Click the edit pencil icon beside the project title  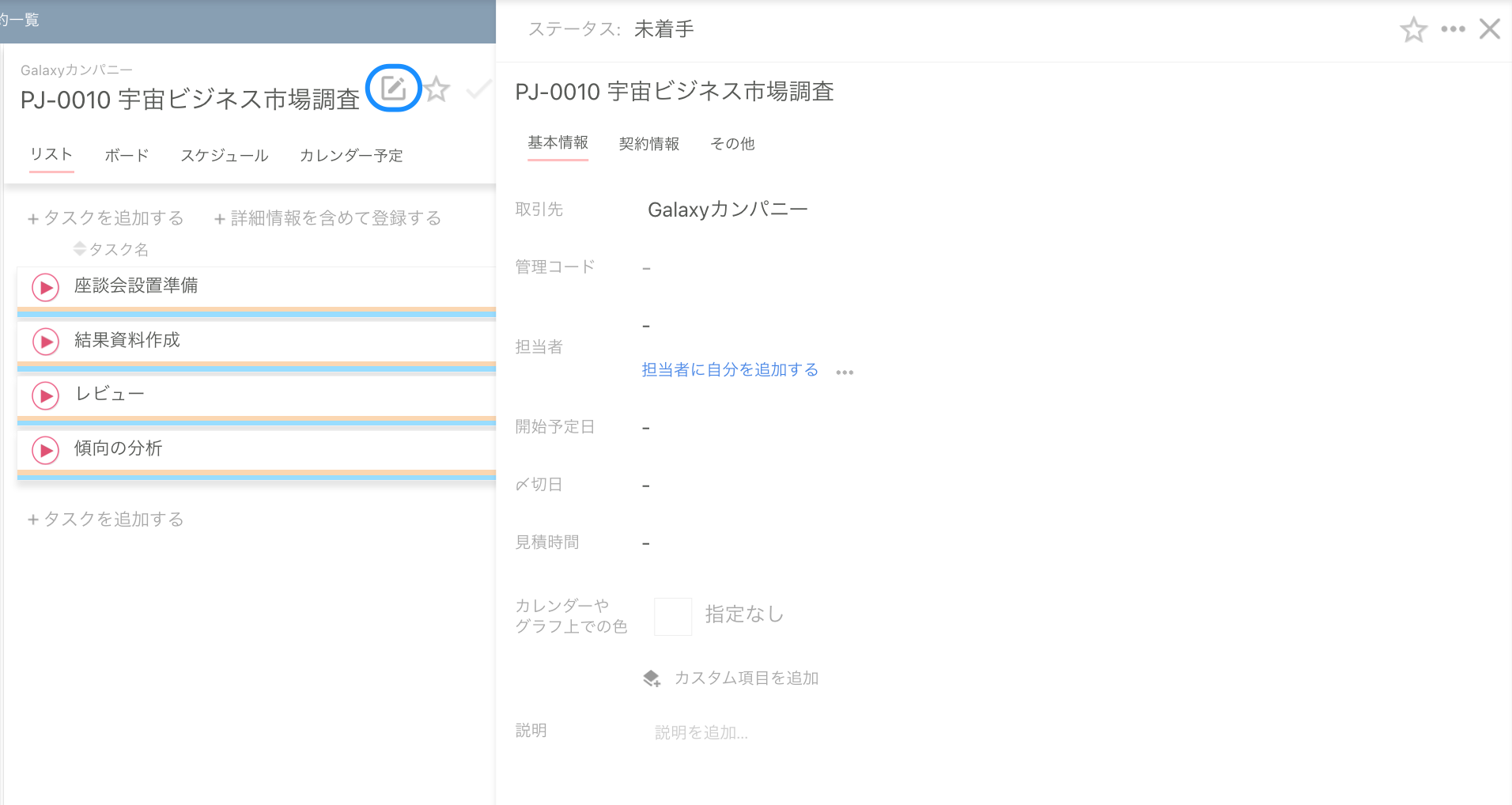coord(393,89)
